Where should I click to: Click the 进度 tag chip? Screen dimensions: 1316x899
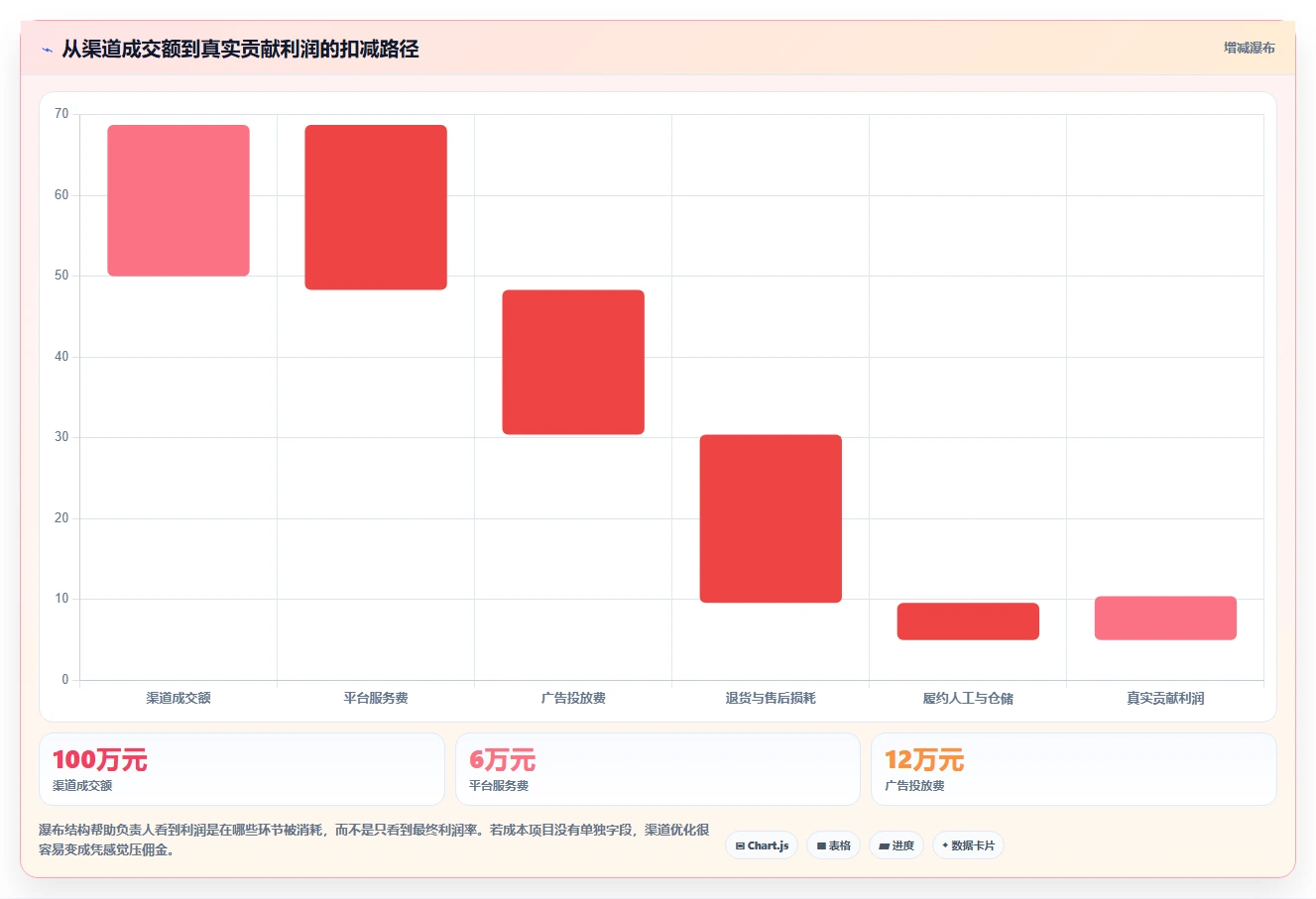897,845
